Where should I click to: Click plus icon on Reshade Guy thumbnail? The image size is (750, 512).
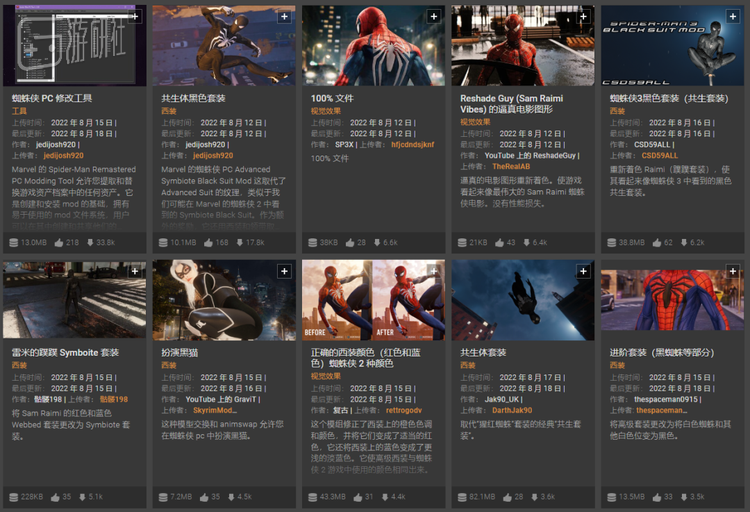pyautogui.click(x=582, y=17)
